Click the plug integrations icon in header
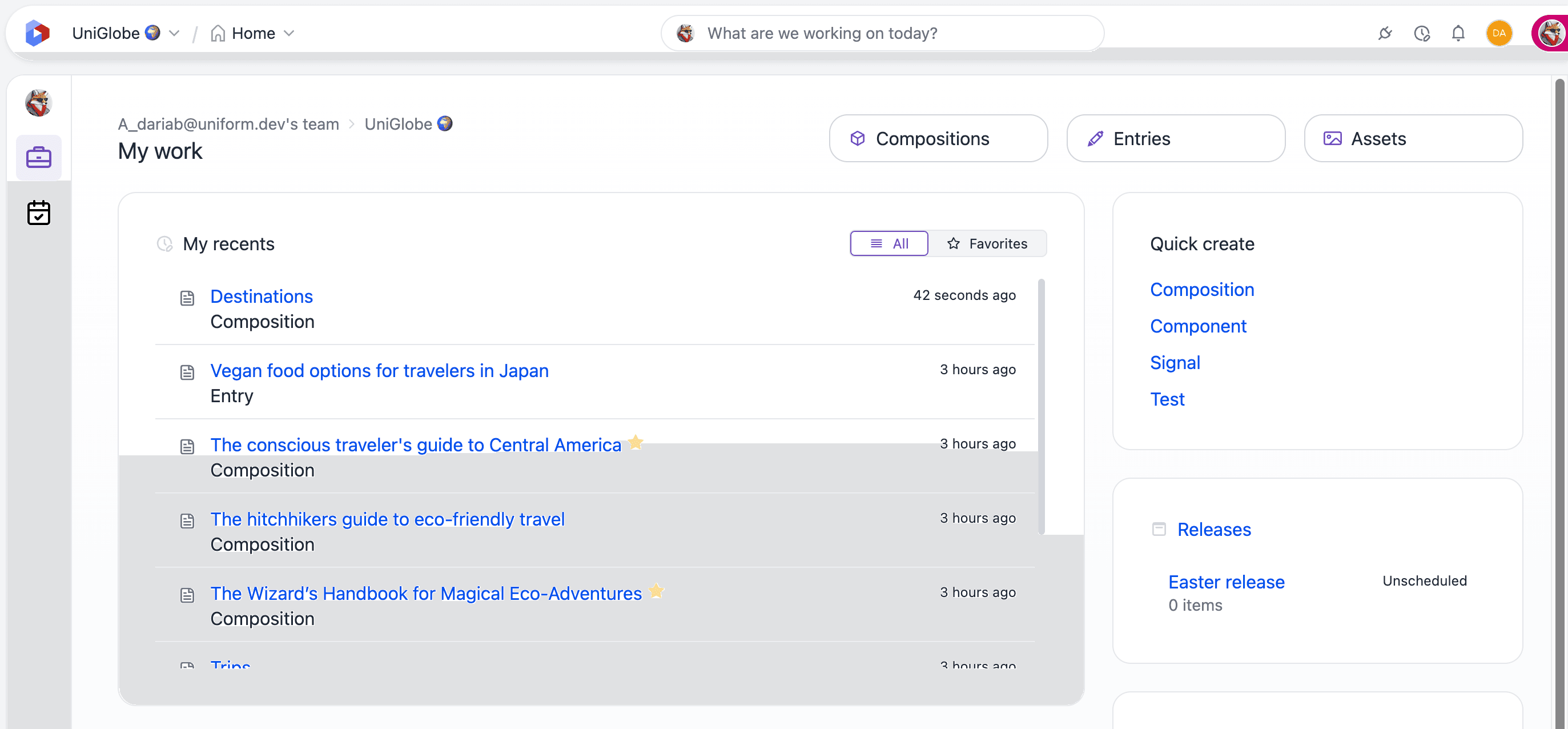Screen dimensions: 1568x729 1385,34
